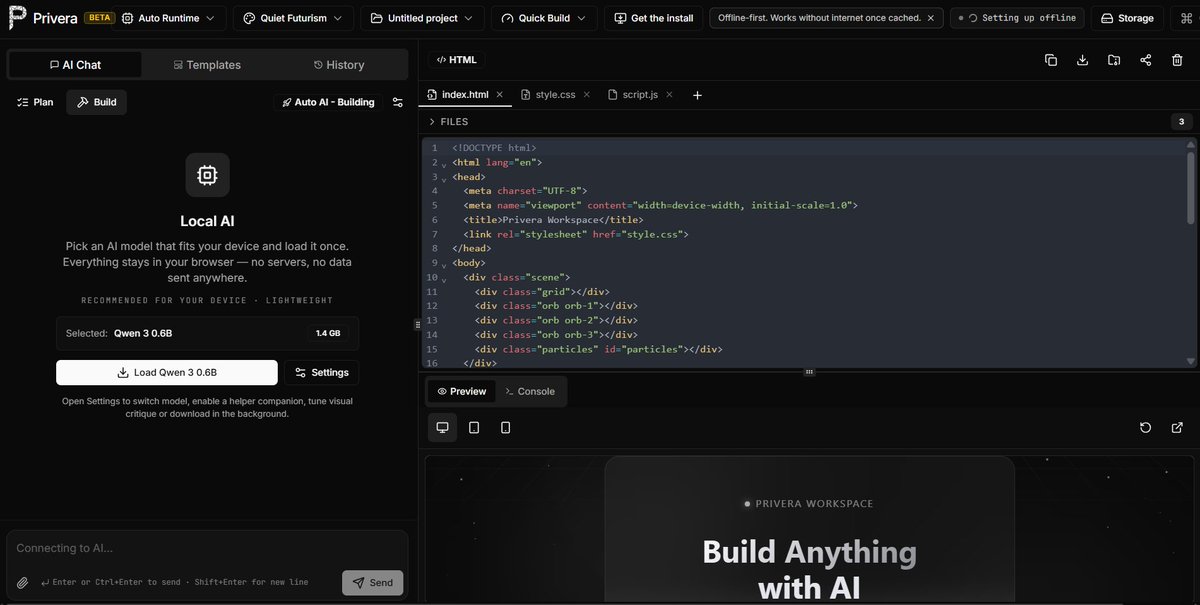
Task: Delete the project with the trash icon
Action: [1177, 60]
